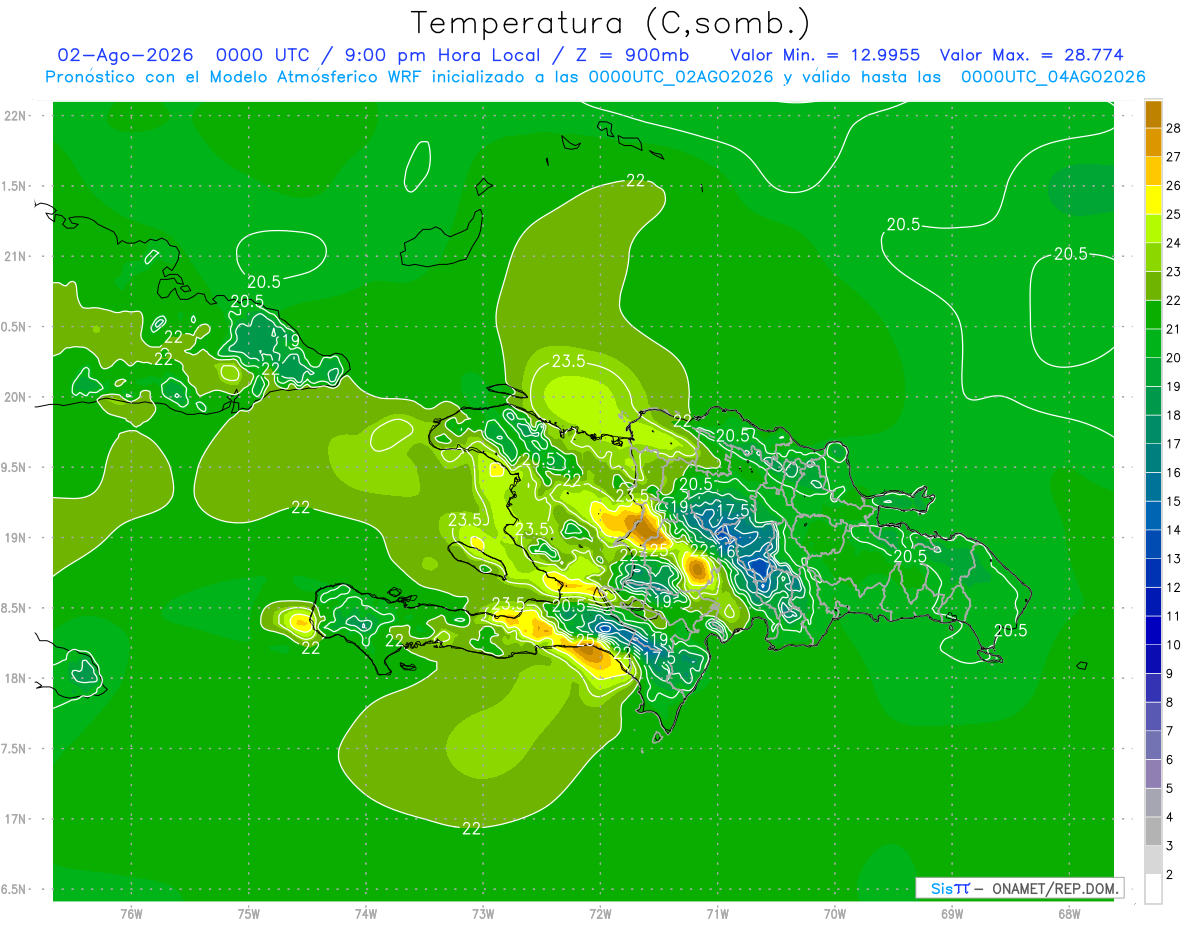The width and height of the screenshot is (1200, 927).
Task: Click the '16' contour label on the map
Action: (x=727, y=552)
